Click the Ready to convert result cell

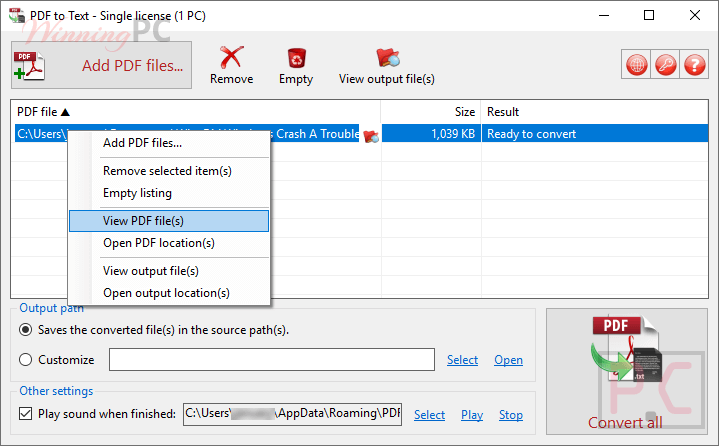pos(595,134)
